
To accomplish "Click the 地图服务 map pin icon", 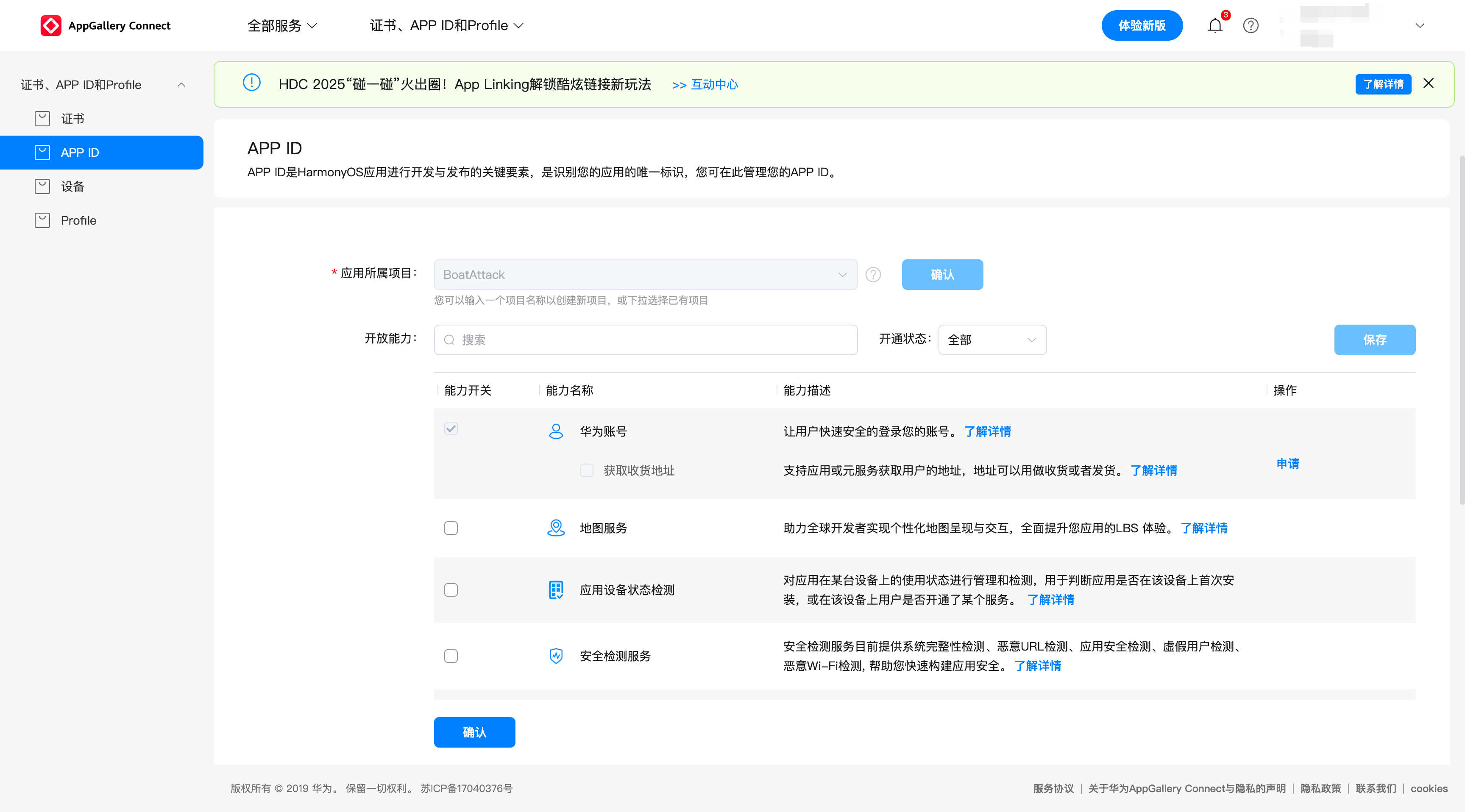I will [556, 528].
